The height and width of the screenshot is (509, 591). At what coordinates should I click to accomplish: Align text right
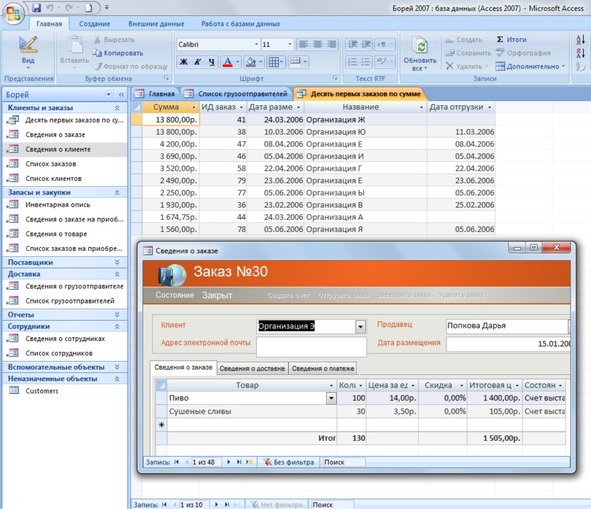[x=331, y=44]
